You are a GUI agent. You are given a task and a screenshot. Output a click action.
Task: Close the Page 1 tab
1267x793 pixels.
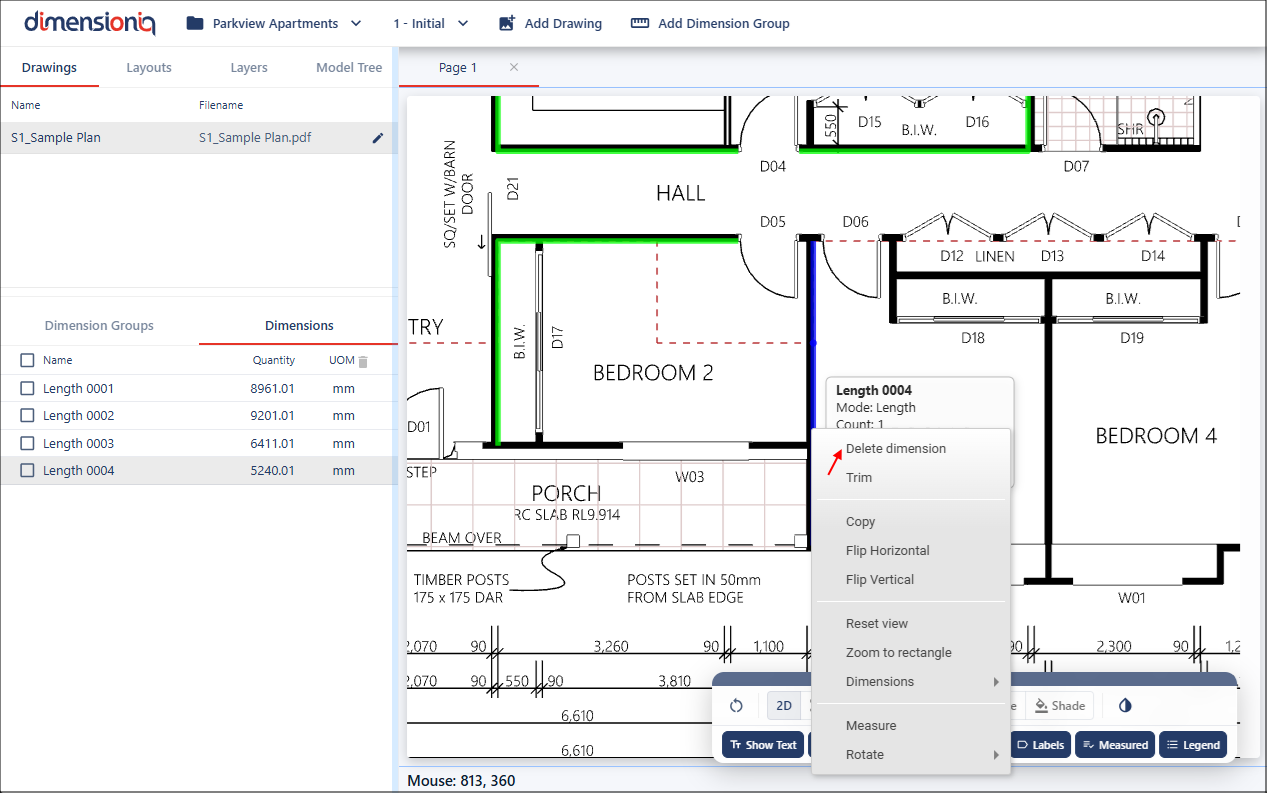(514, 67)
